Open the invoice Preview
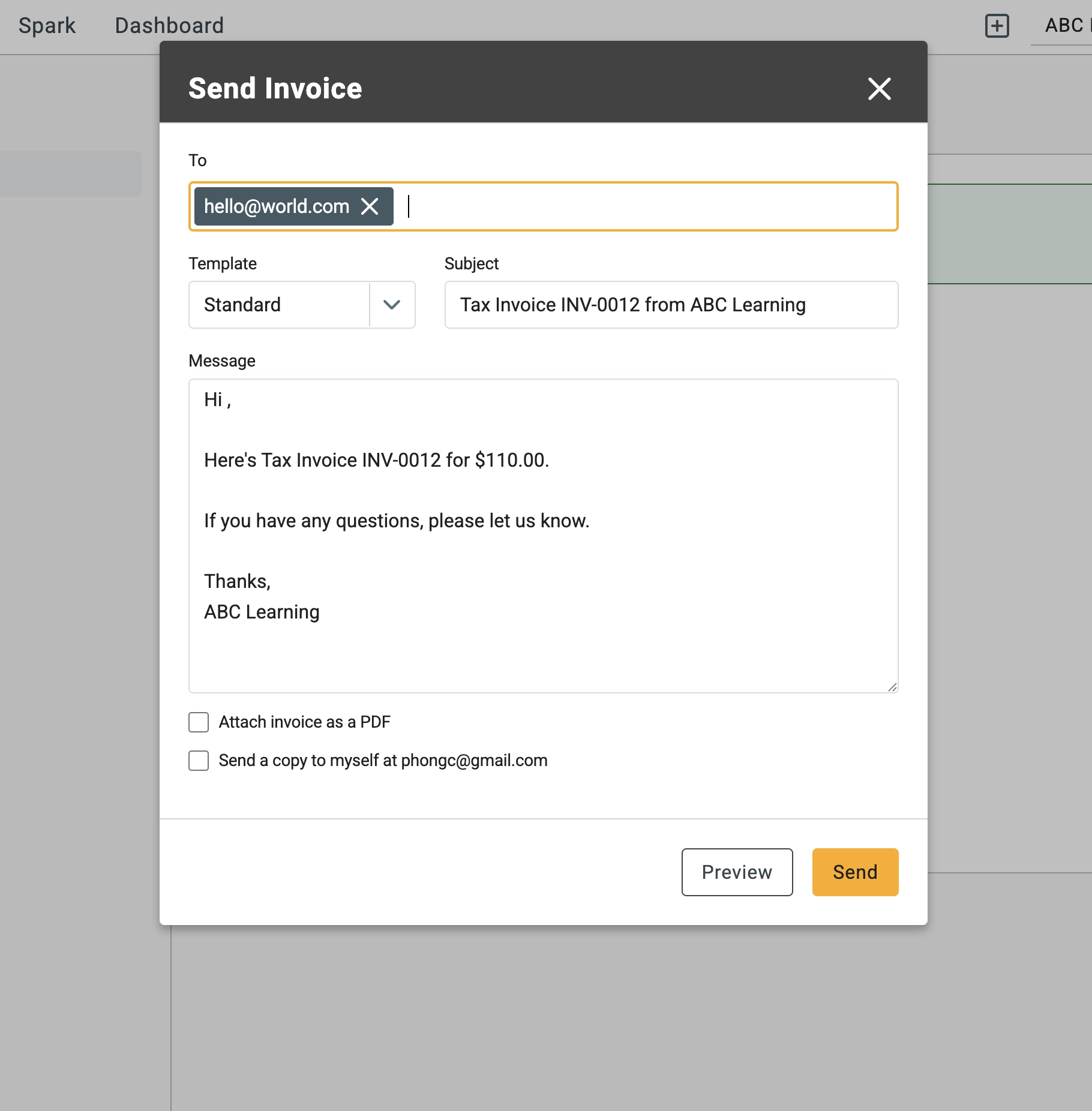This screenshot has width=1092, height=1111. point(736,872)
